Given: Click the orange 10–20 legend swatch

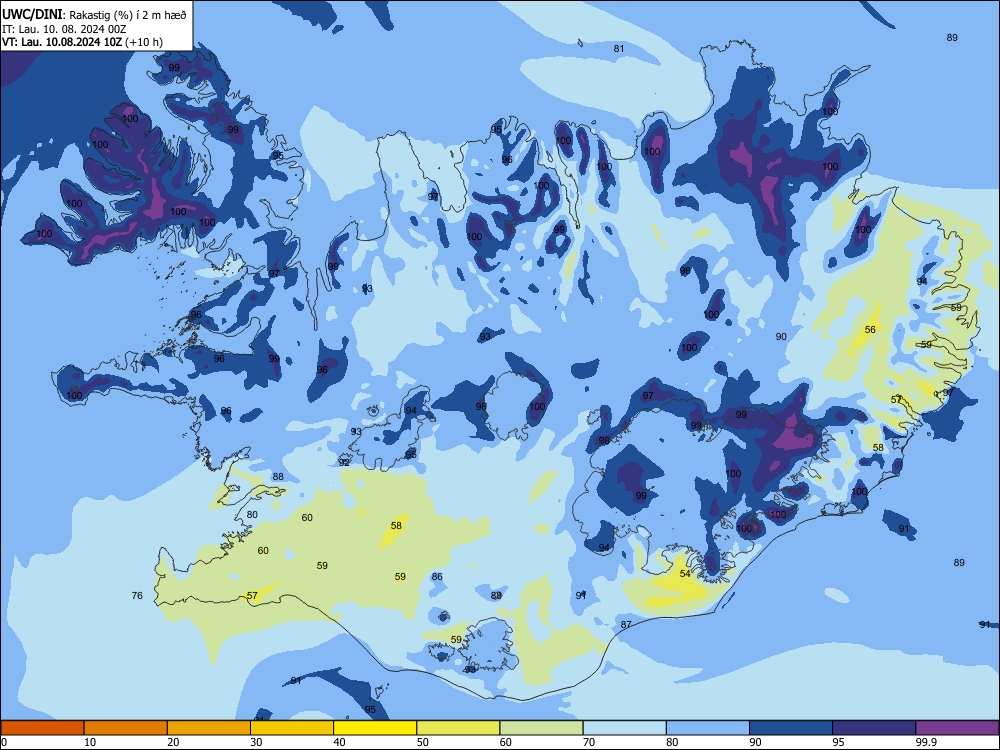Looking at the screenshot, I should (126, 728).
